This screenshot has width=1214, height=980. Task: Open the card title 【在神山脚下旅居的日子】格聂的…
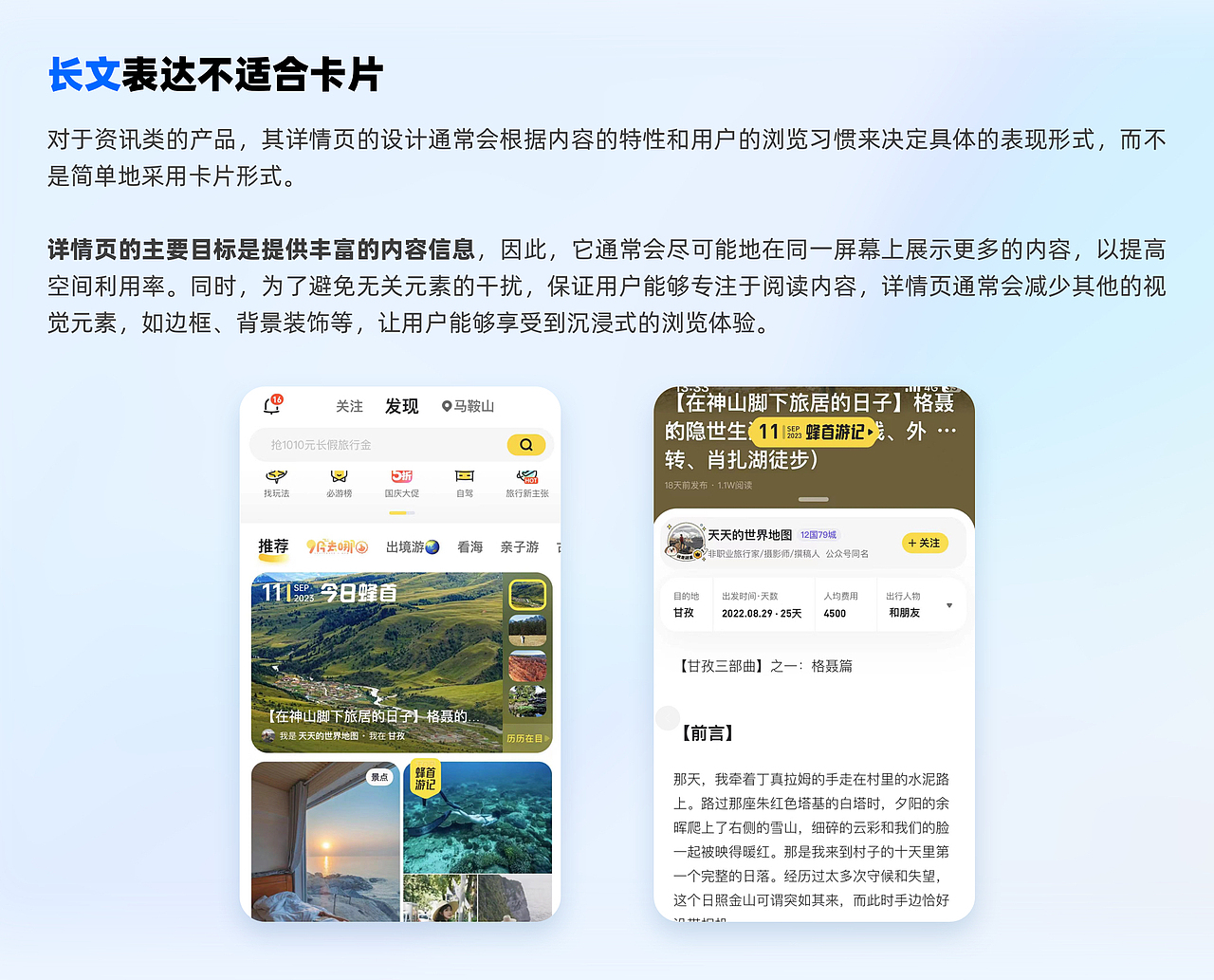click(x=371, y=716)
